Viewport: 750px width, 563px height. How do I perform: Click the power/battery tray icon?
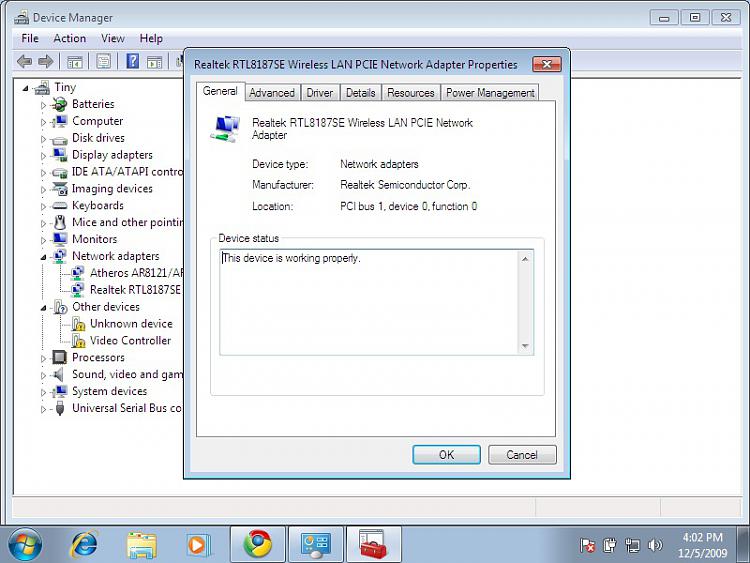click(609, 545)
